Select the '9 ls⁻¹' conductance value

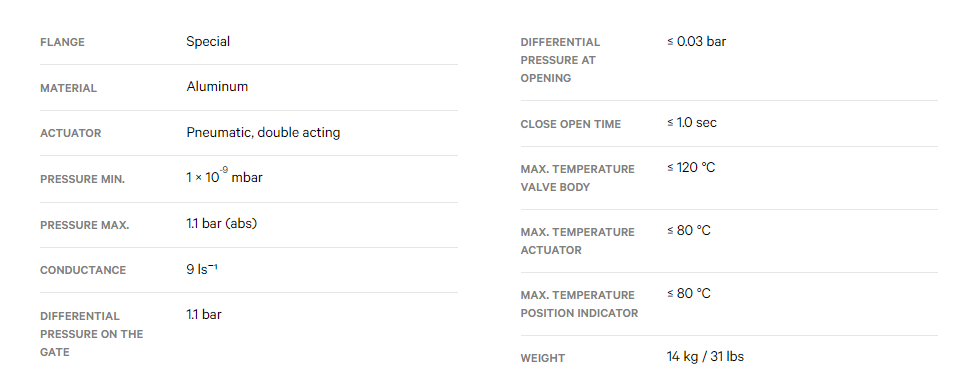202,270
